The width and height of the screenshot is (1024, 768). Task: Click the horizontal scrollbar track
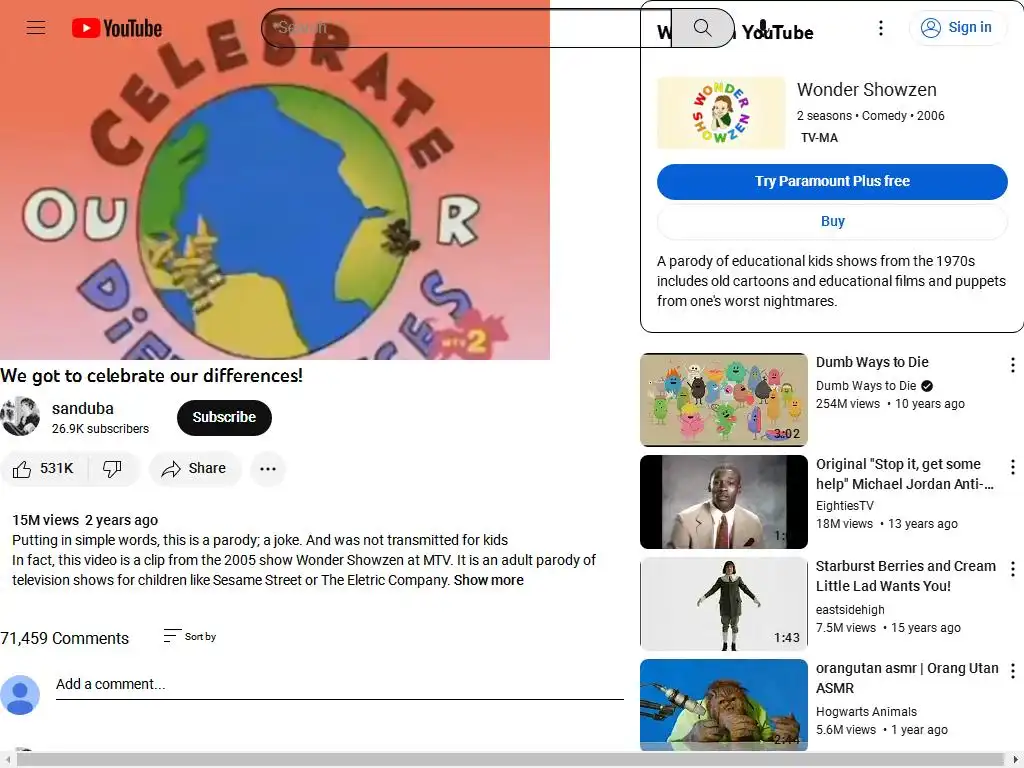click(509, 760)
